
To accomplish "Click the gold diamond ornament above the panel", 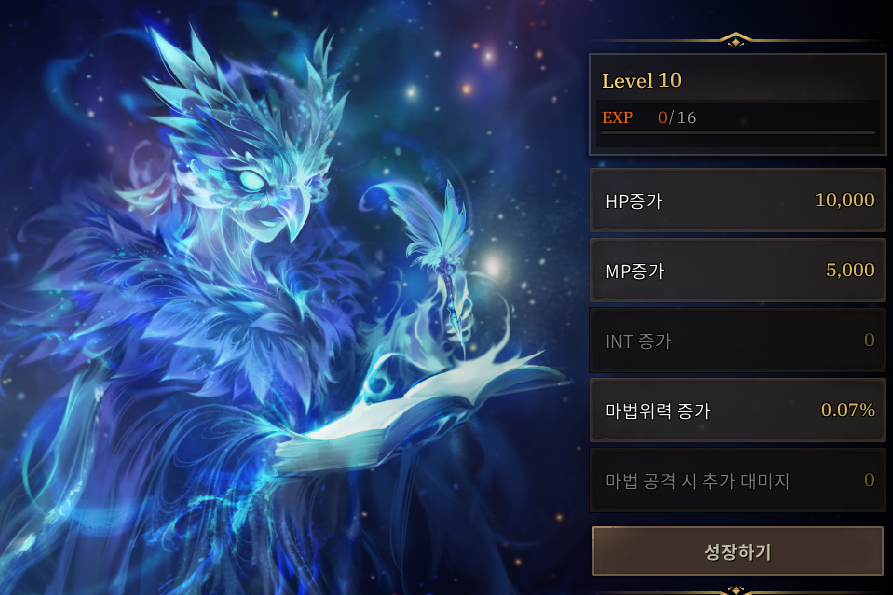I will pos(735,40).
